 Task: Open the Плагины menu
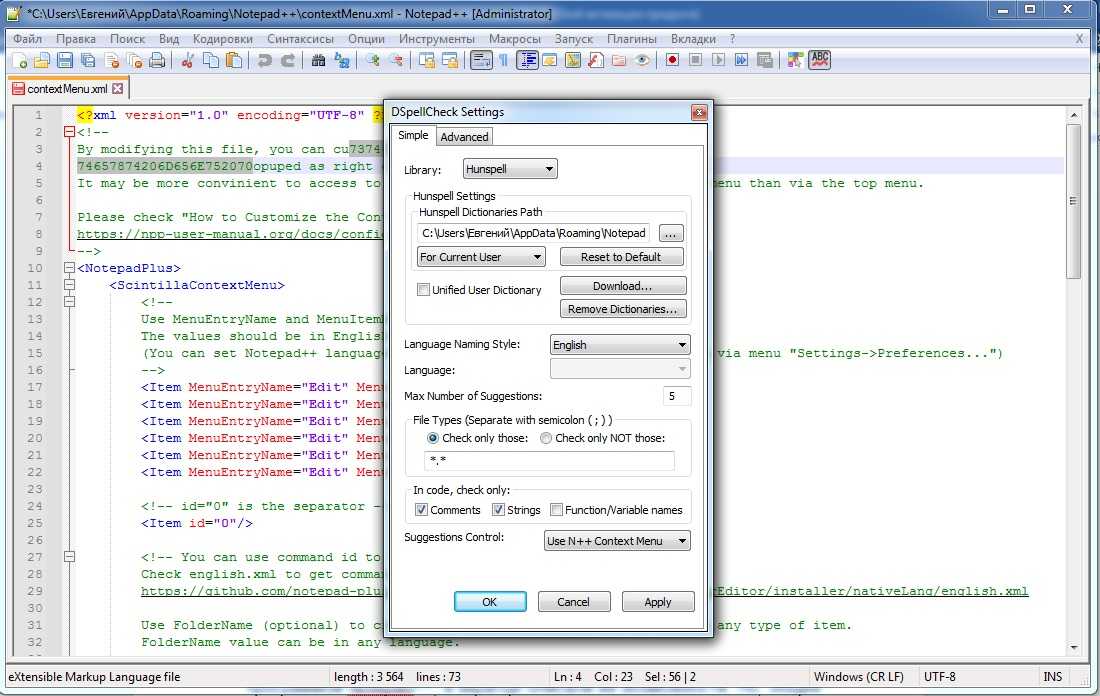pyautogui.click(x=631, y=39)
